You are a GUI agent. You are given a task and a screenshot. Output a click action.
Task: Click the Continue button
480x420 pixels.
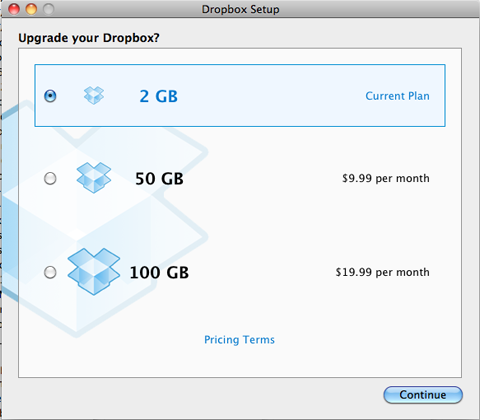(423, 395)
